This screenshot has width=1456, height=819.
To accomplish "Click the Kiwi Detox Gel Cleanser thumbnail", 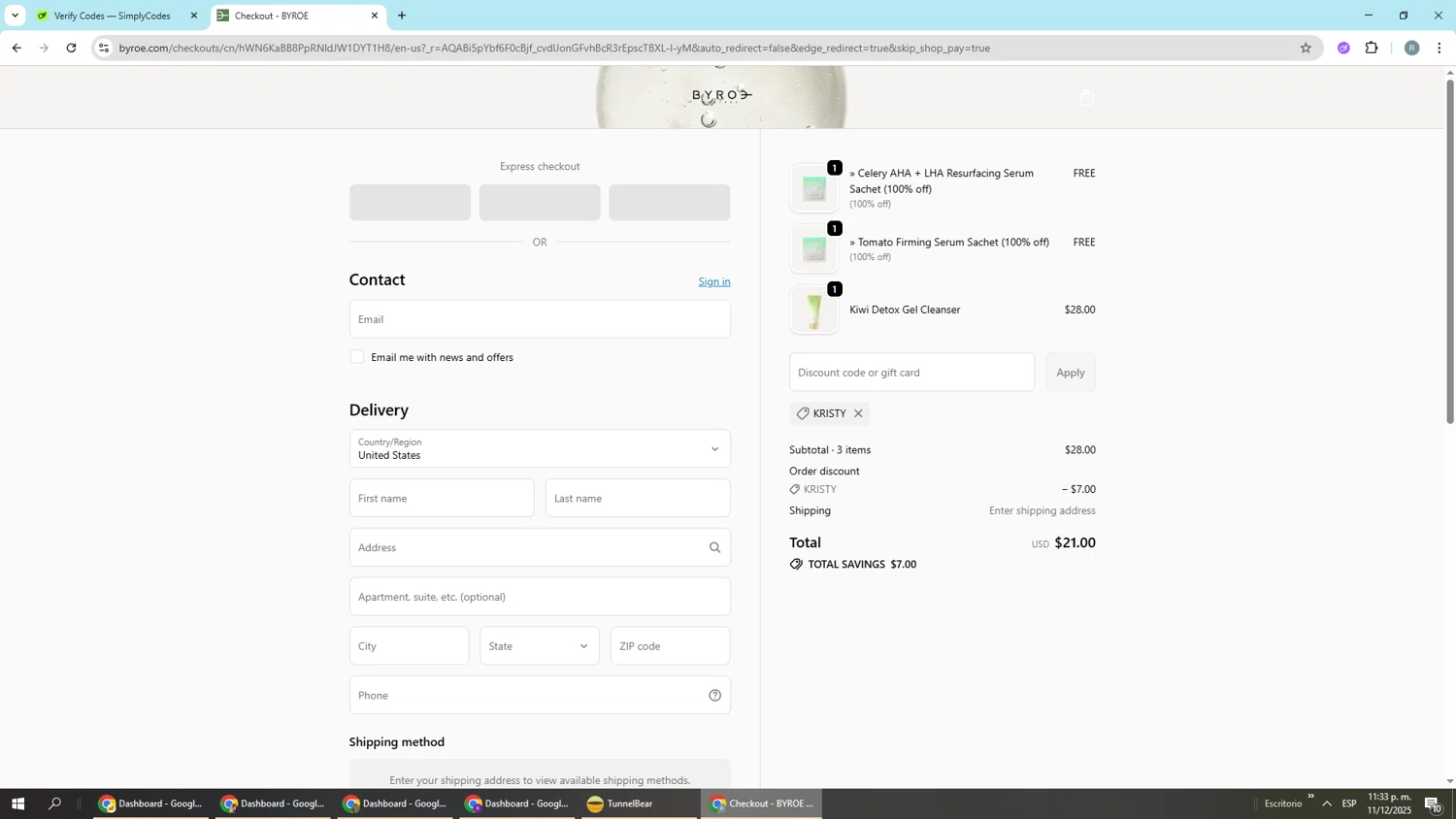I will pos(814,311).
